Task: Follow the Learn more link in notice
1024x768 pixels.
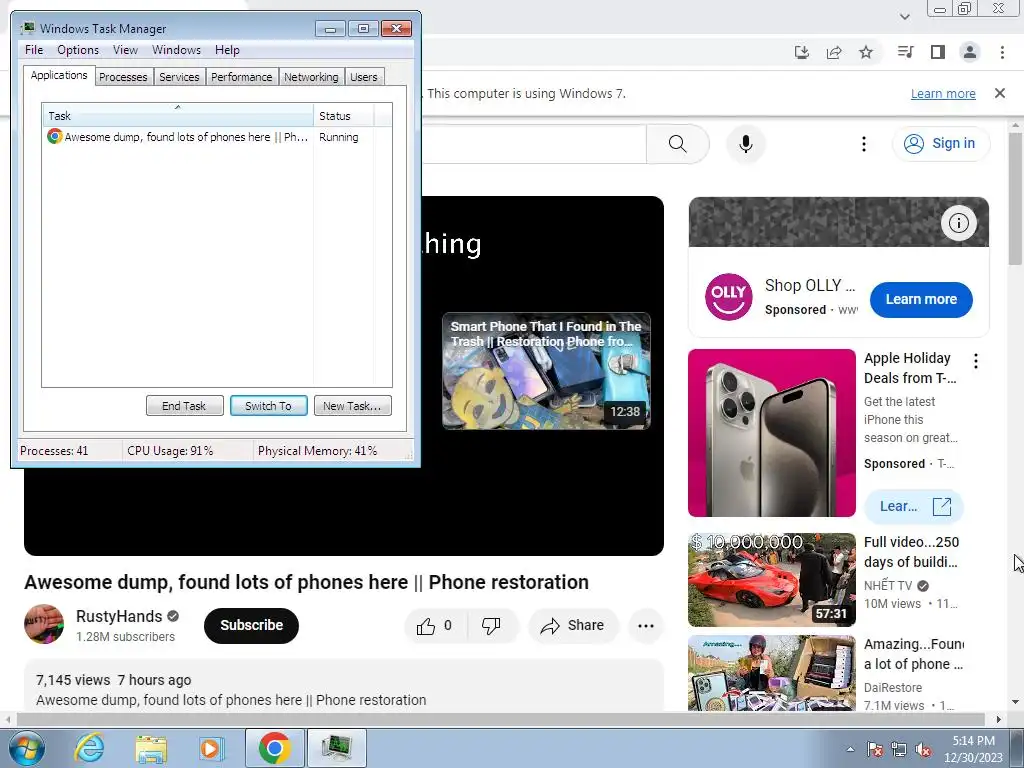Action: (x=943, y=93)
